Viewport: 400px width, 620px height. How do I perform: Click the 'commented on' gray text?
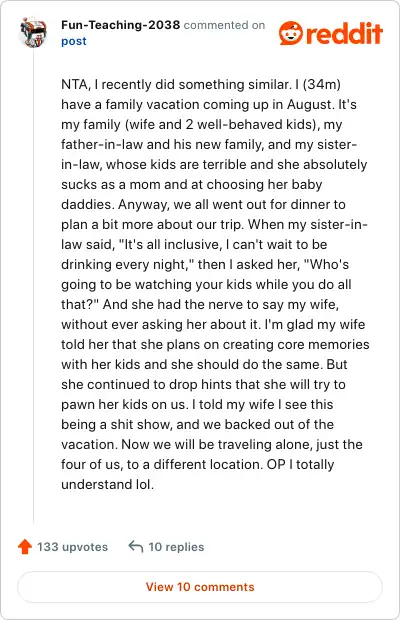pyautogui.click(x=224, y=25)
